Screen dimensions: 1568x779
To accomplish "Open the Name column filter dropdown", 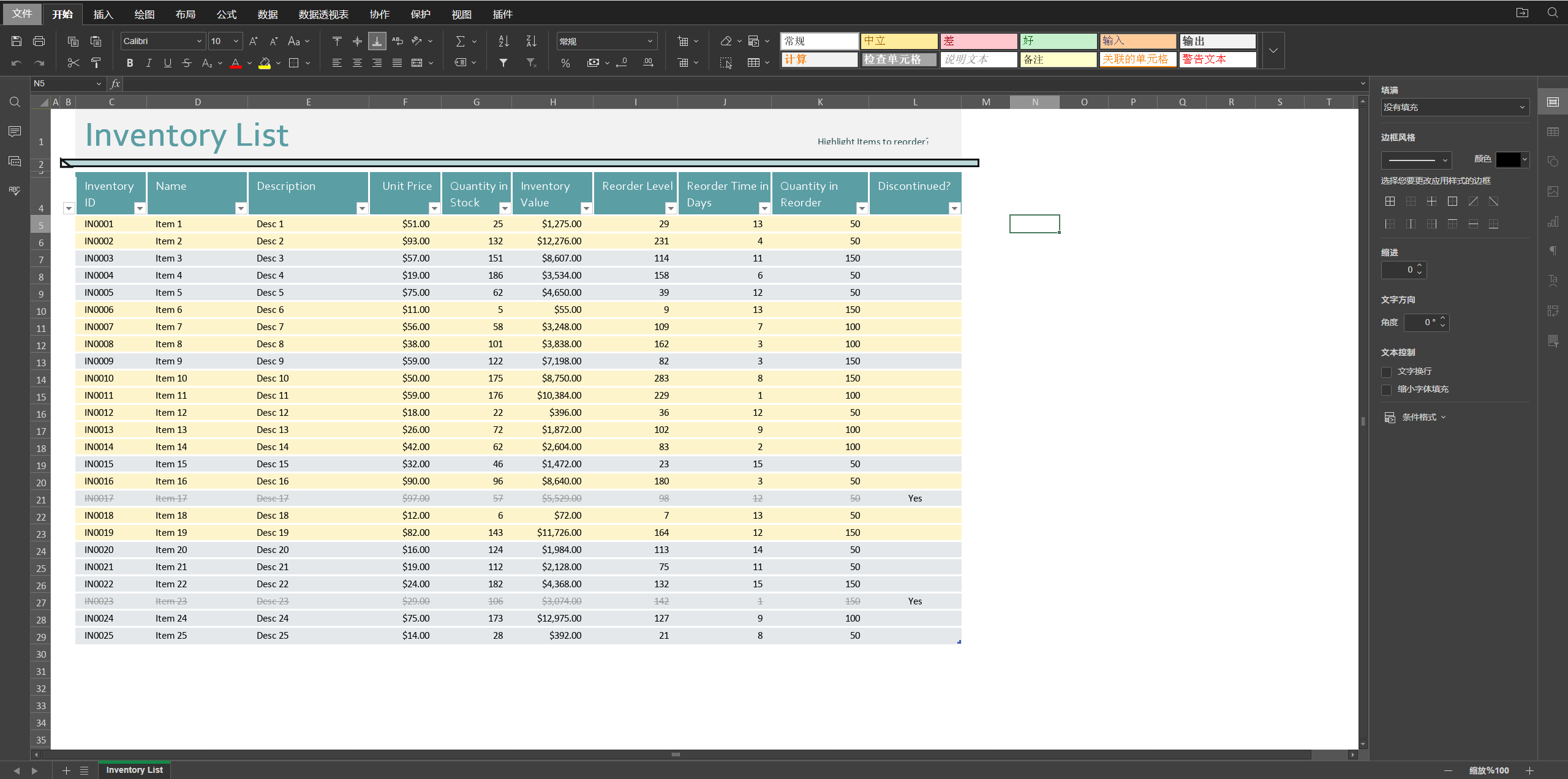I will [241, 208].
